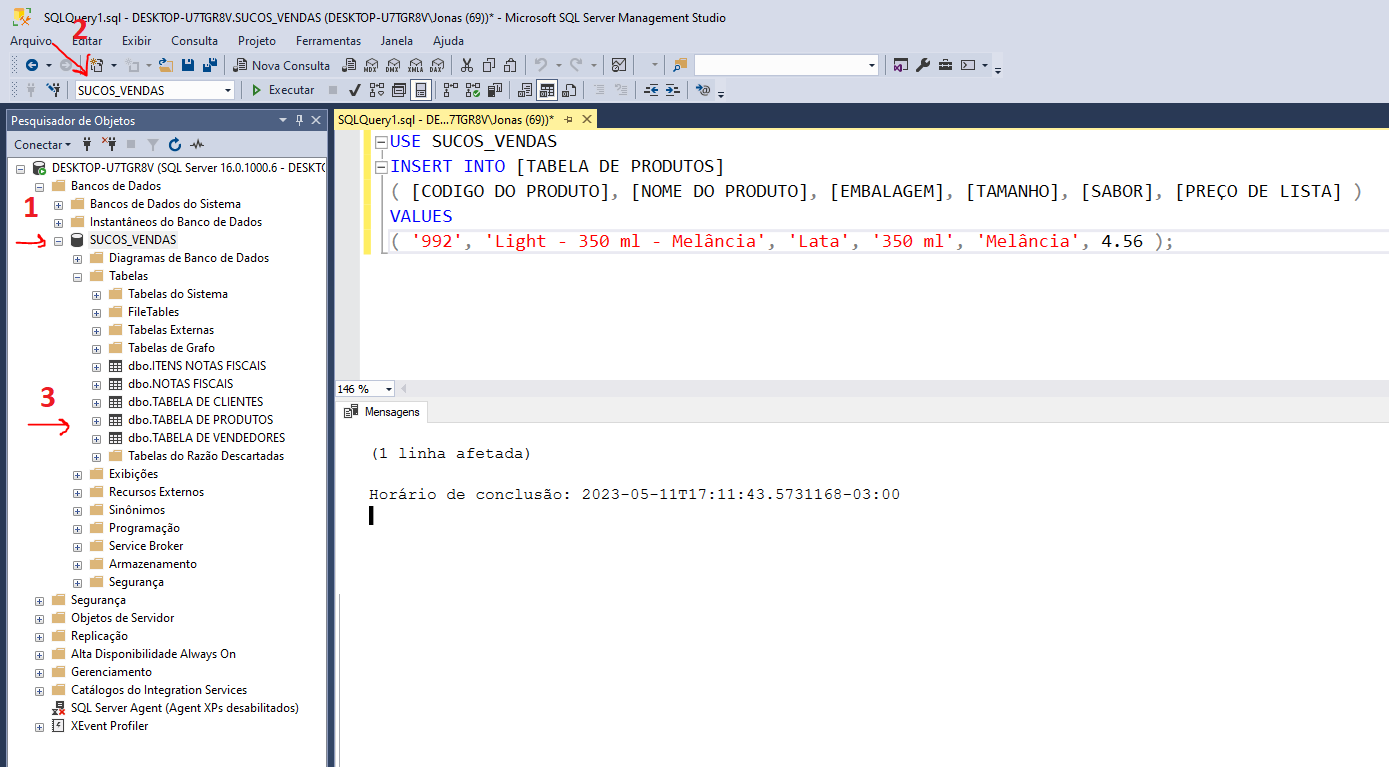The image size is (1389, 767).
Task: Open the Consulta menu
Action: click(x=194, y=41)
